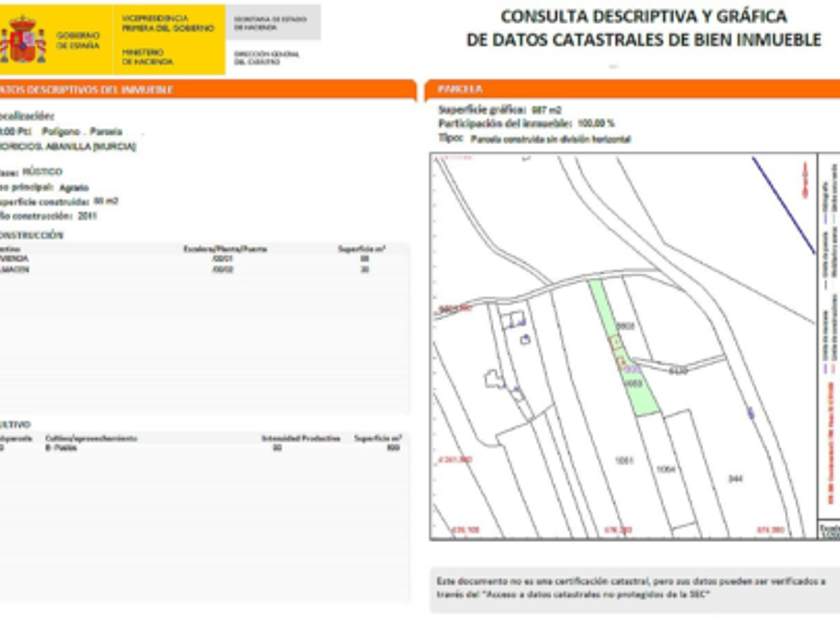This screenshot has width=840, height=630.
Task: Click 'Cultivo/aprovechamiento' column header
Action: [x=91, y=438]
